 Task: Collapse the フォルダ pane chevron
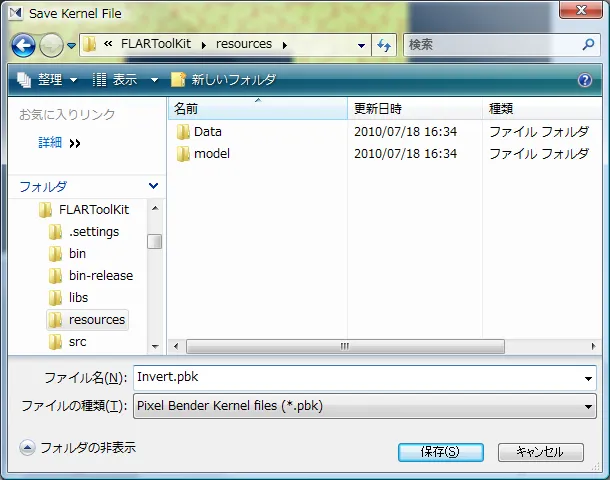pos(154,186)
